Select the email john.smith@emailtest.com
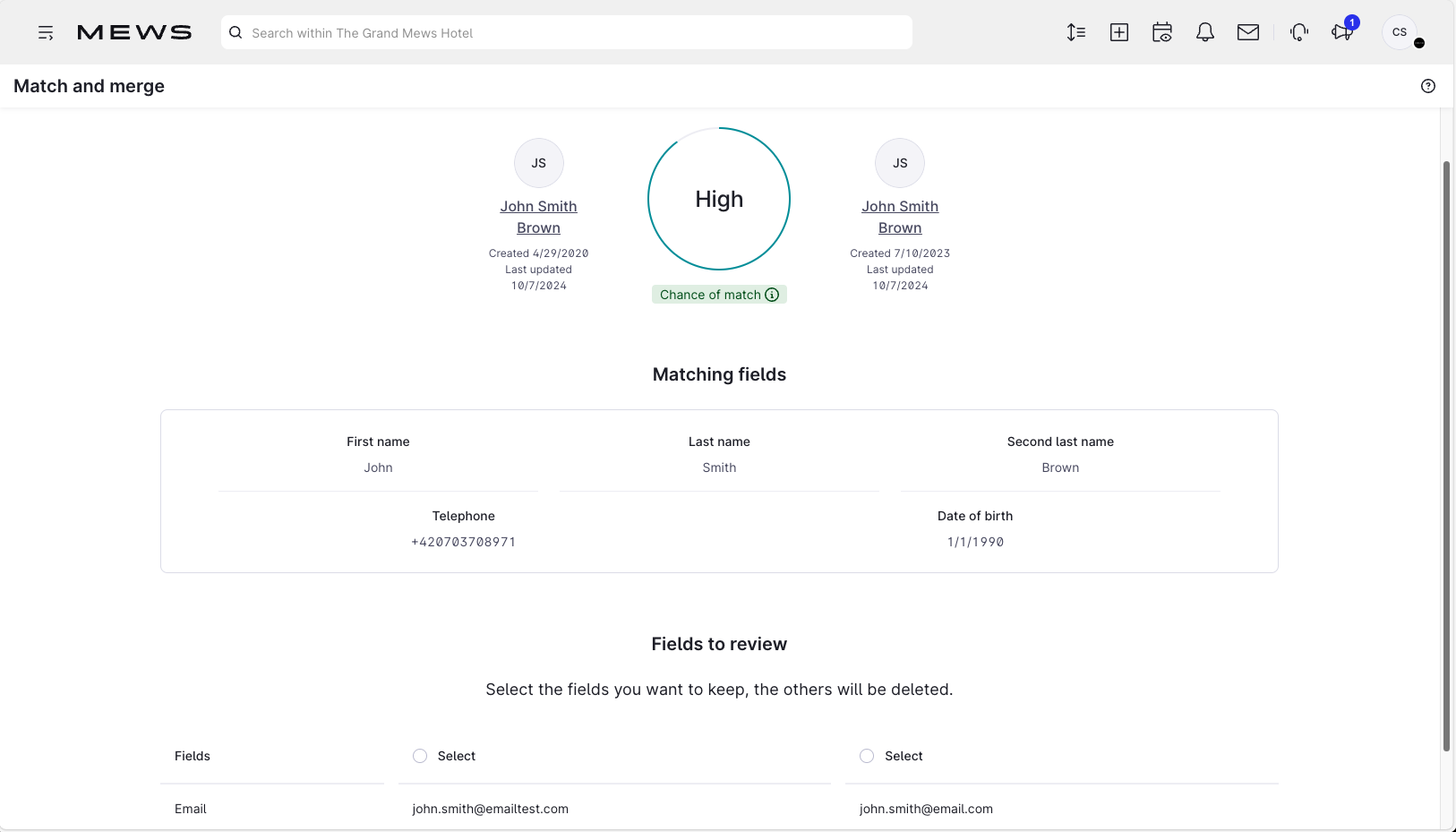 coord(491,809)
